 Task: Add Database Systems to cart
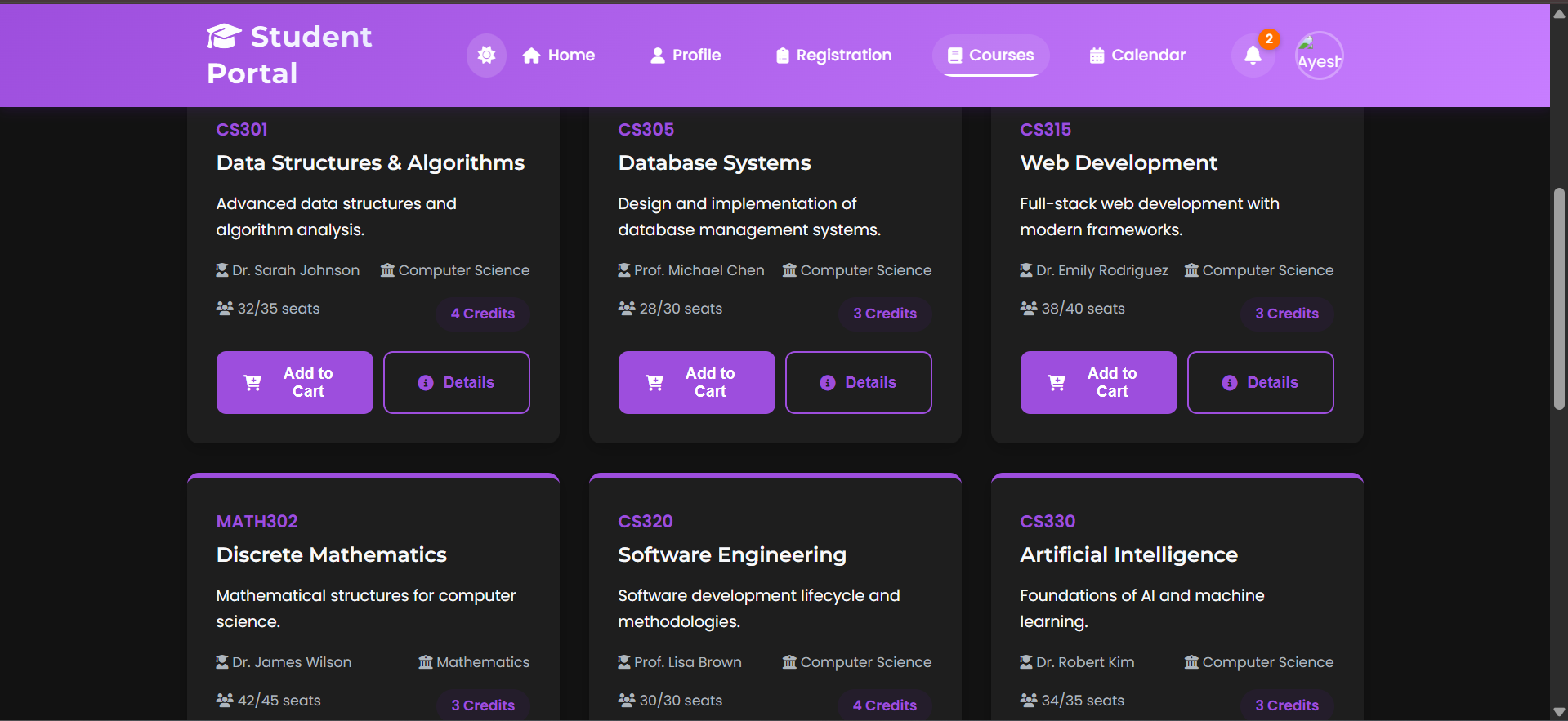[697, 382]
